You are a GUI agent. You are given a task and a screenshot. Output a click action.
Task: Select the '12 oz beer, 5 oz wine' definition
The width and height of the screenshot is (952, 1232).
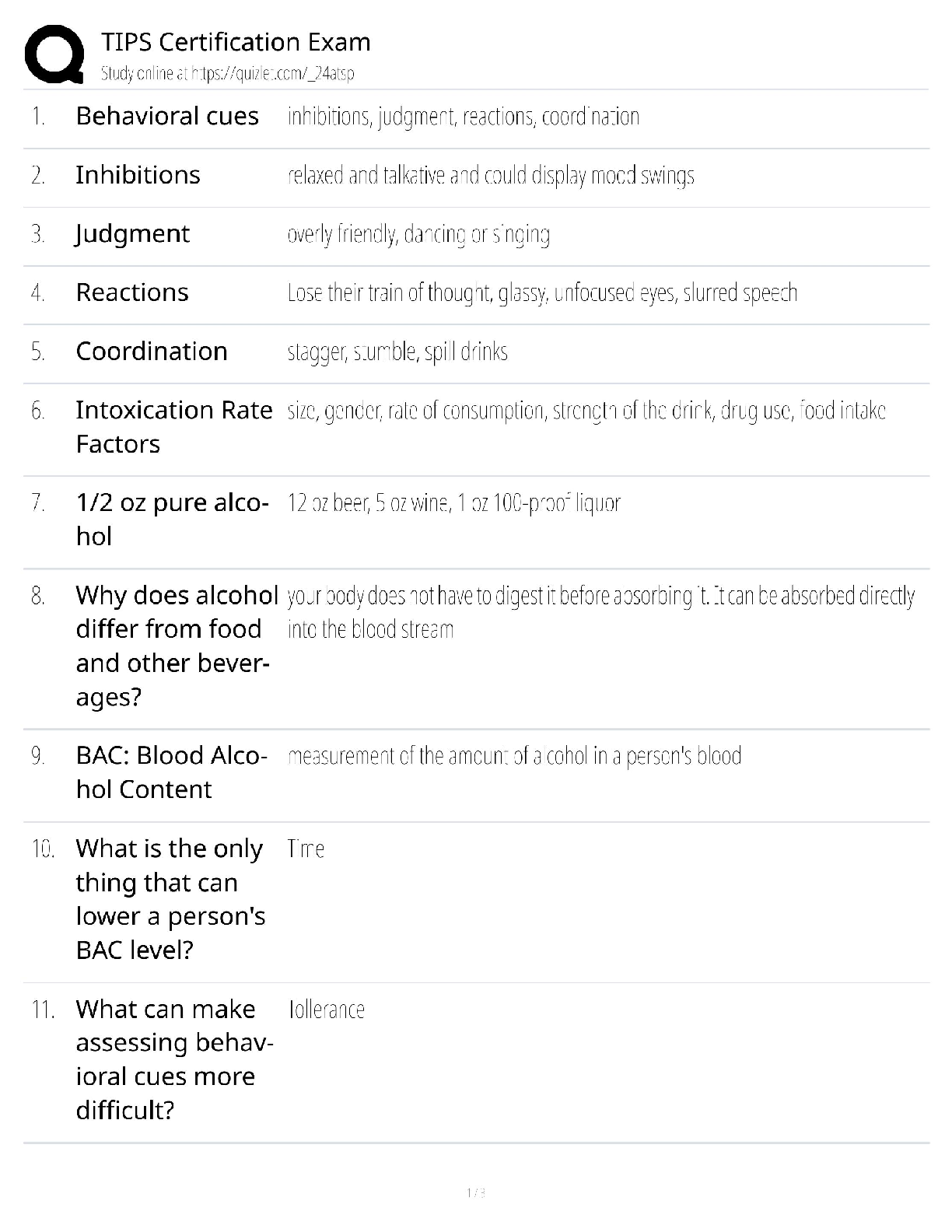click(453, 503)
